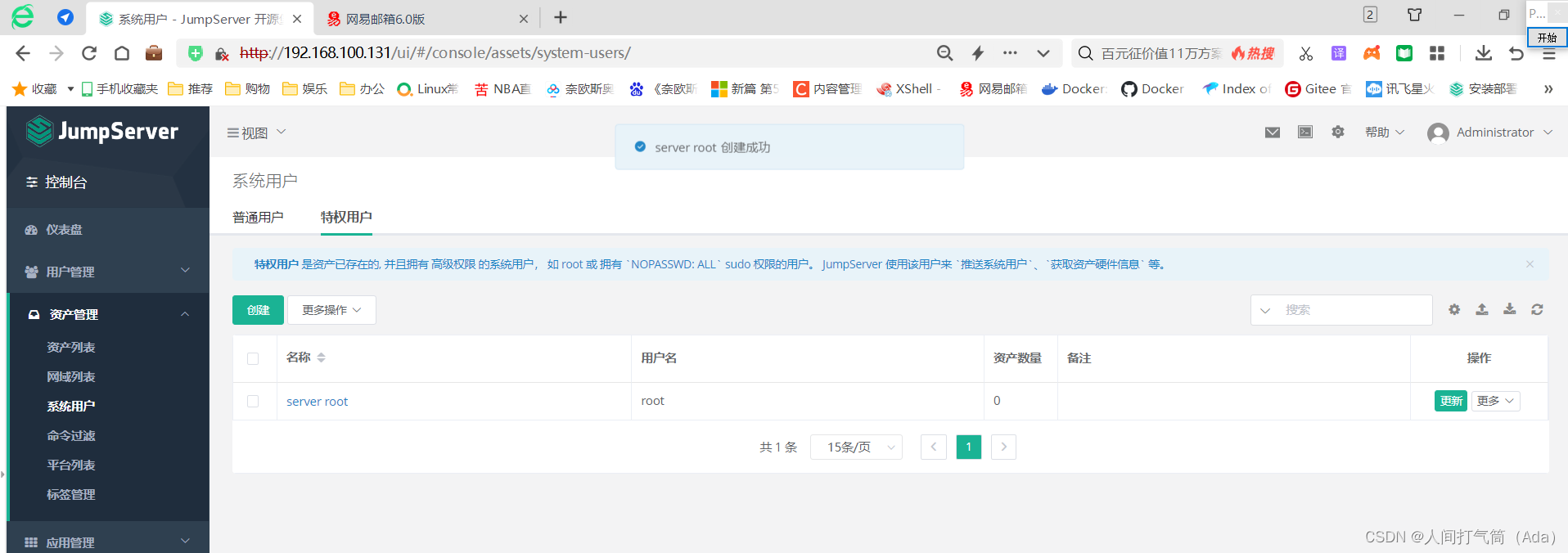Tick the checkbox for server root row
This screenshot has width=1568, height=553.
point(253,401)
